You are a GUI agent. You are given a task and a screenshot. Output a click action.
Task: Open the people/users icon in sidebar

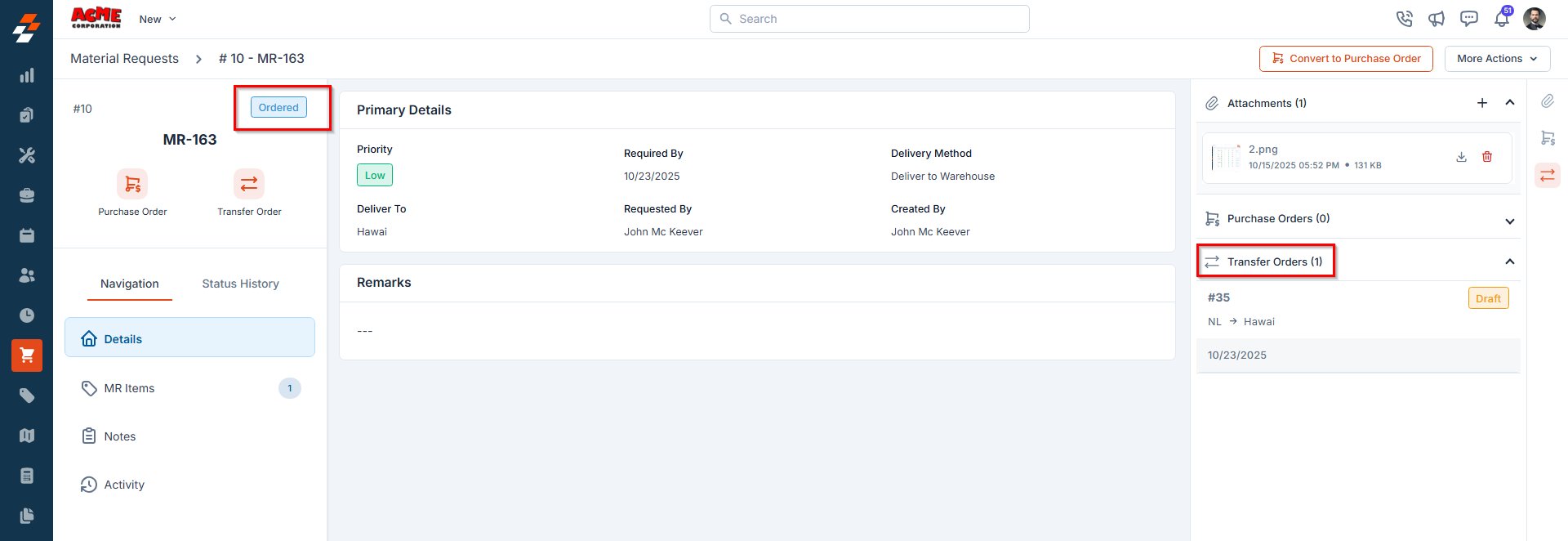(27, 275)
